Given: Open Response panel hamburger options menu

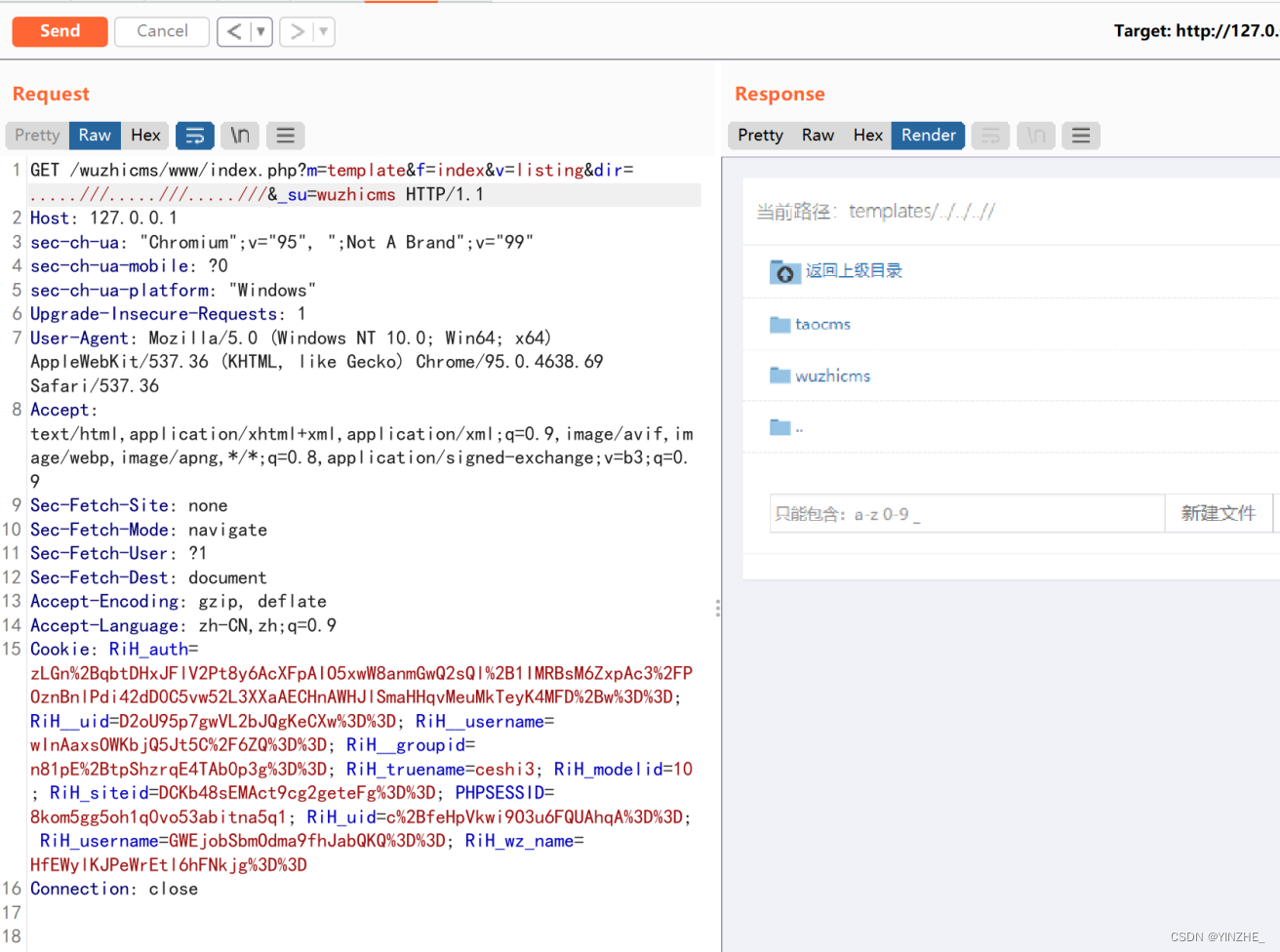Looking at the screenshot, I should (1081, 136).
